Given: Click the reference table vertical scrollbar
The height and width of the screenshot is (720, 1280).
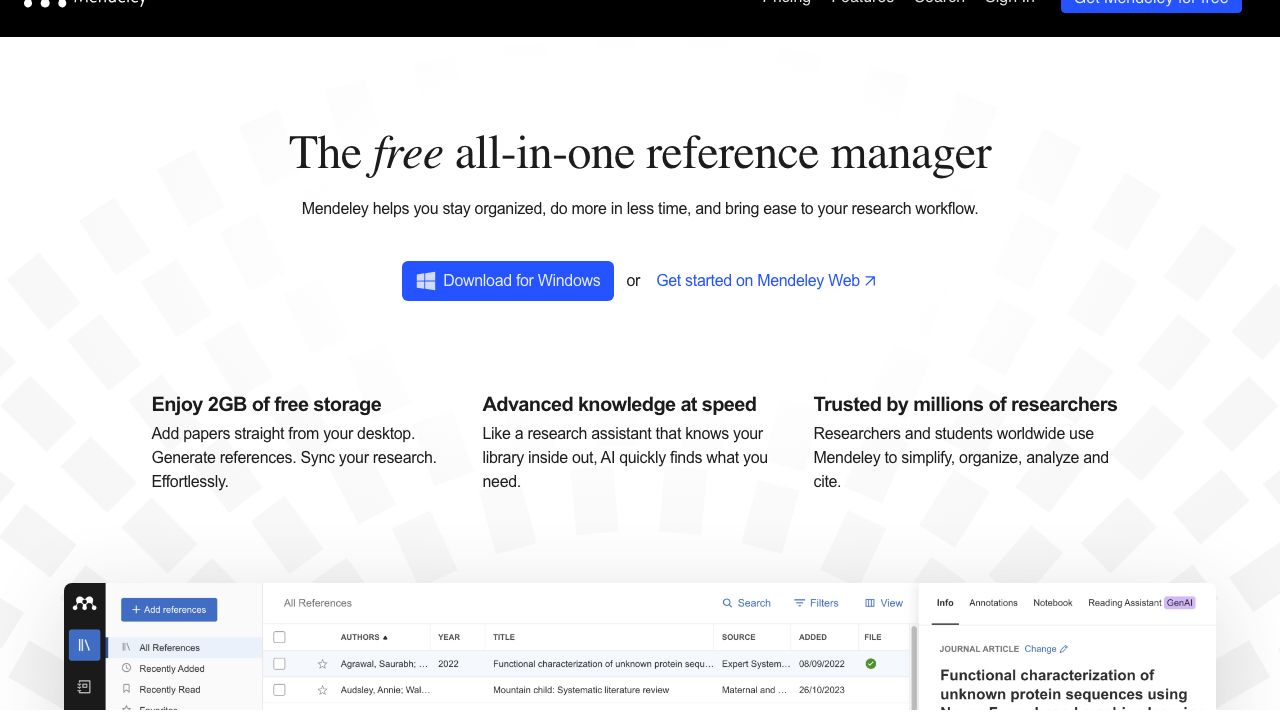Looking at the screenshot, I should point(914,667).
